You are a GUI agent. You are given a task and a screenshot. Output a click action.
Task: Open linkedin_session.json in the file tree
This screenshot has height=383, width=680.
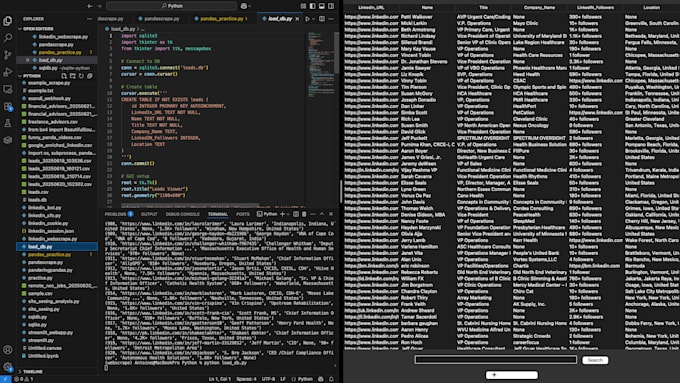tap(51, 231)
